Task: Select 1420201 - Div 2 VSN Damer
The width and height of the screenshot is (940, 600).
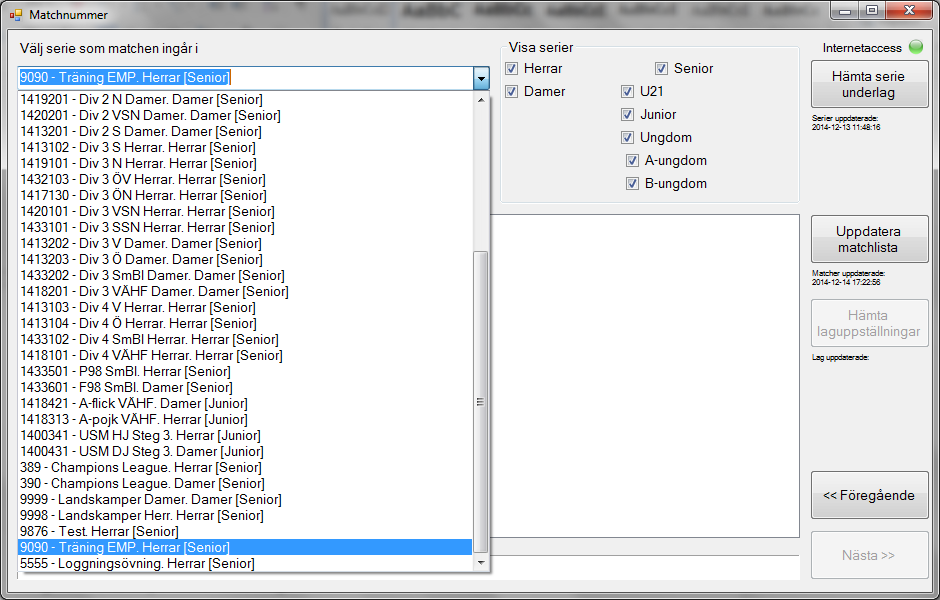Action: [x=245, y=116]
